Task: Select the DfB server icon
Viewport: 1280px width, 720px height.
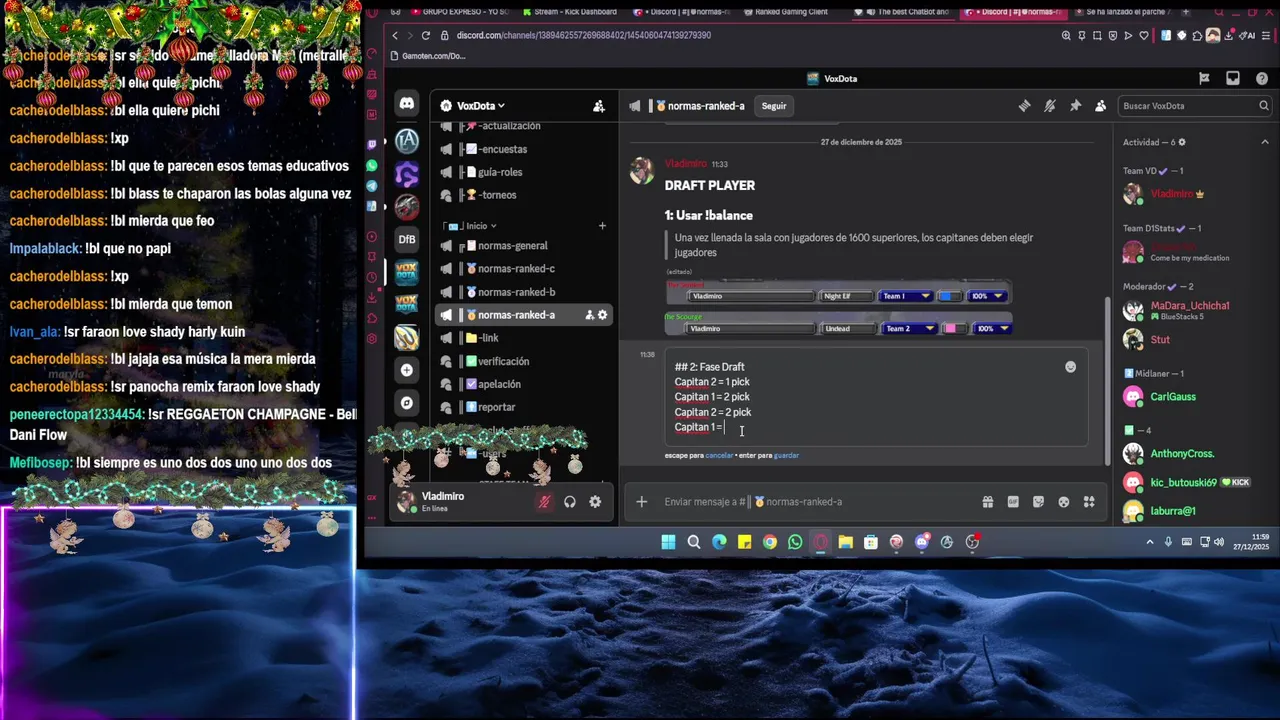Action: pyautogui.click(x=407, y=239)
